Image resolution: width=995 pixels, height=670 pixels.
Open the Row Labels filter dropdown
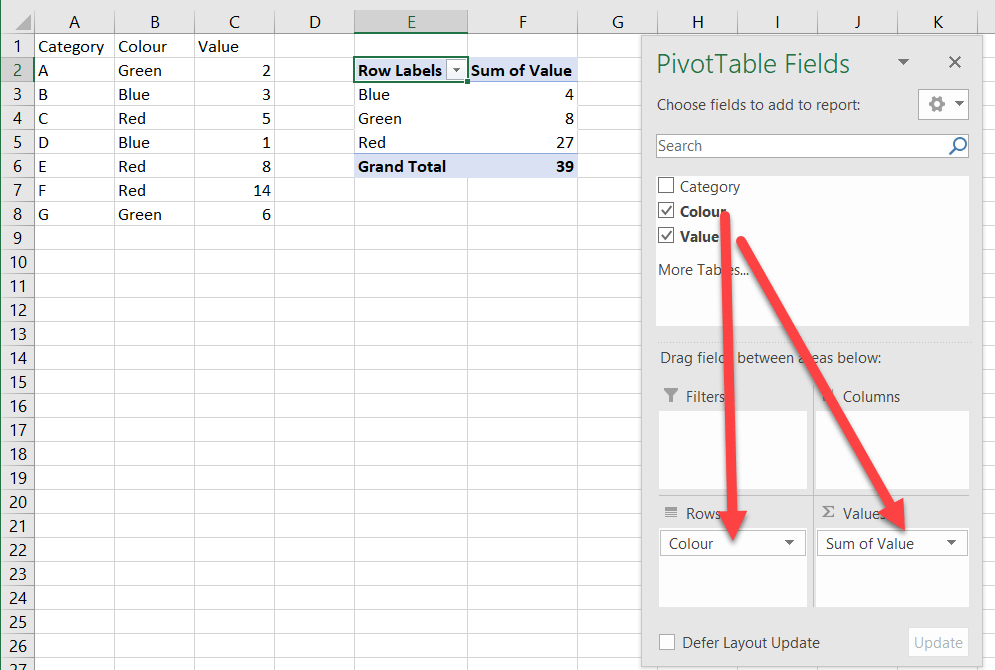[x=457, y=70]
